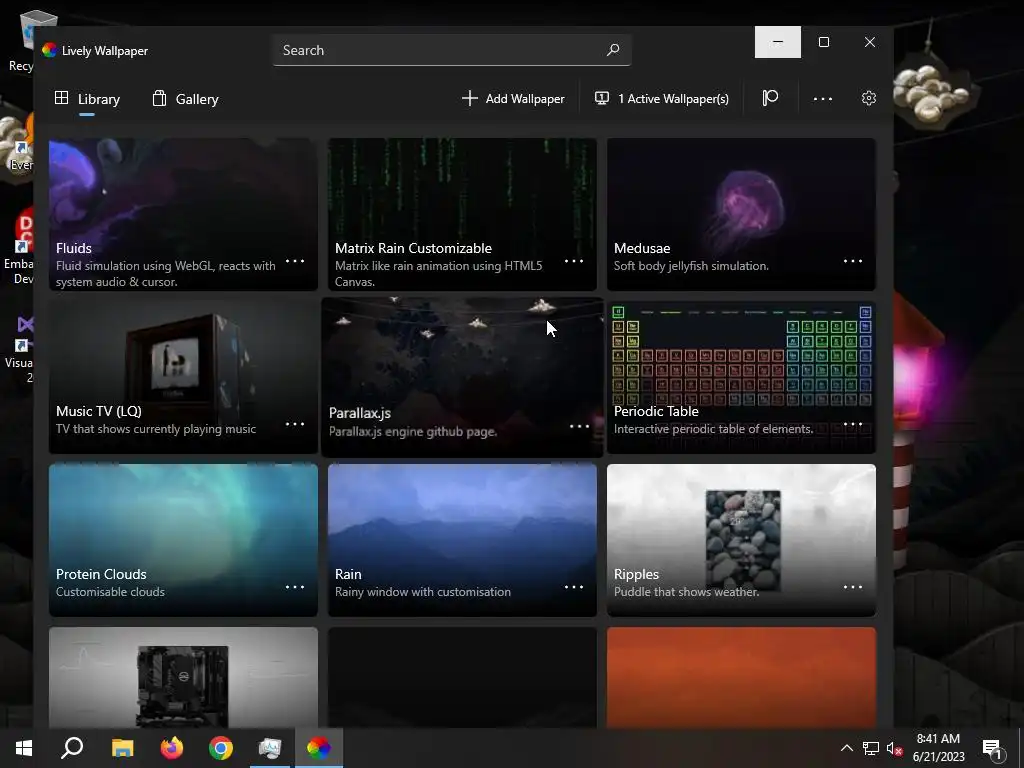Open the settings gear icon

869,98
